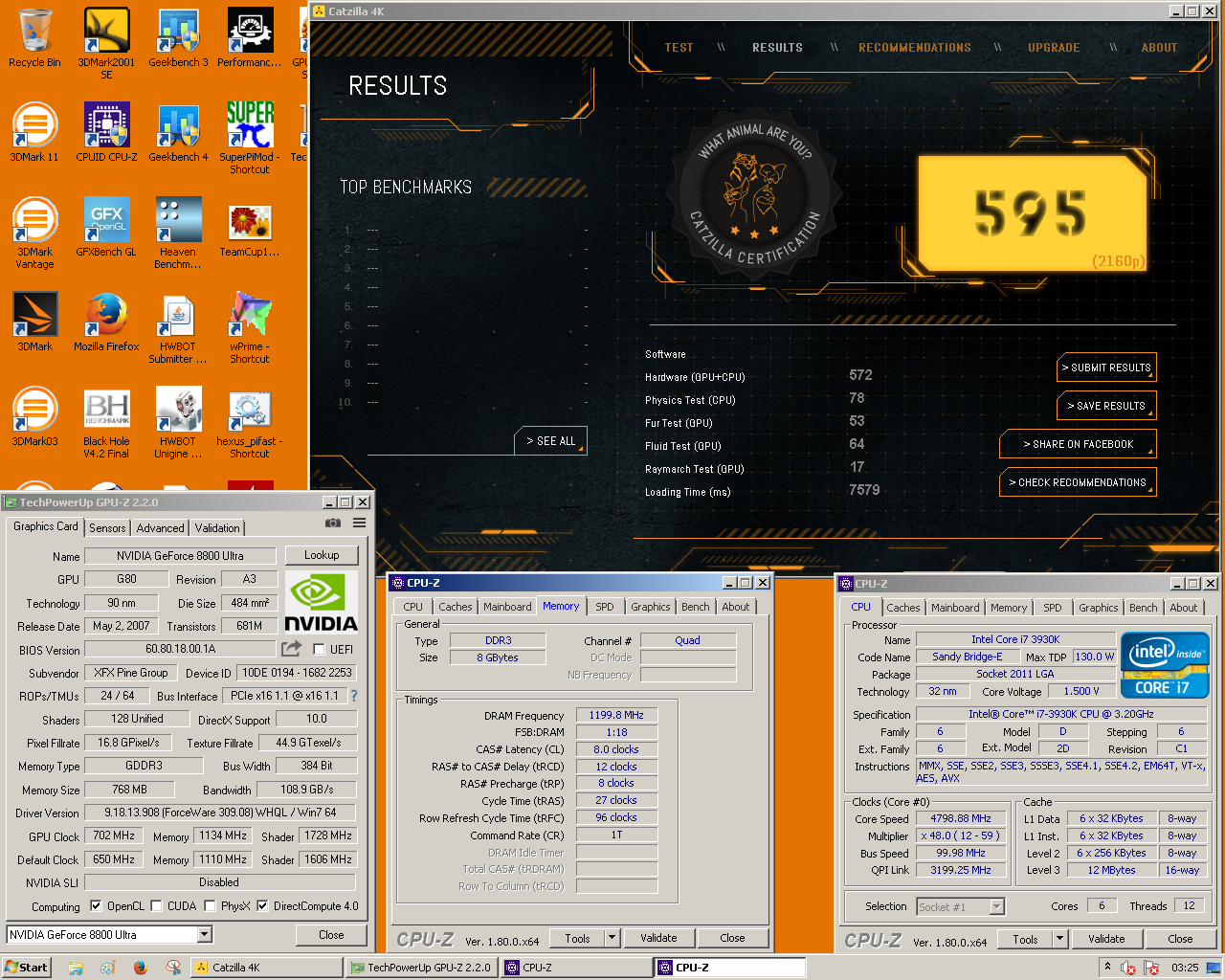The image size is (1225, 980).
Task: Click SEE ALL top benchmarks
Action: pos(550,441)
